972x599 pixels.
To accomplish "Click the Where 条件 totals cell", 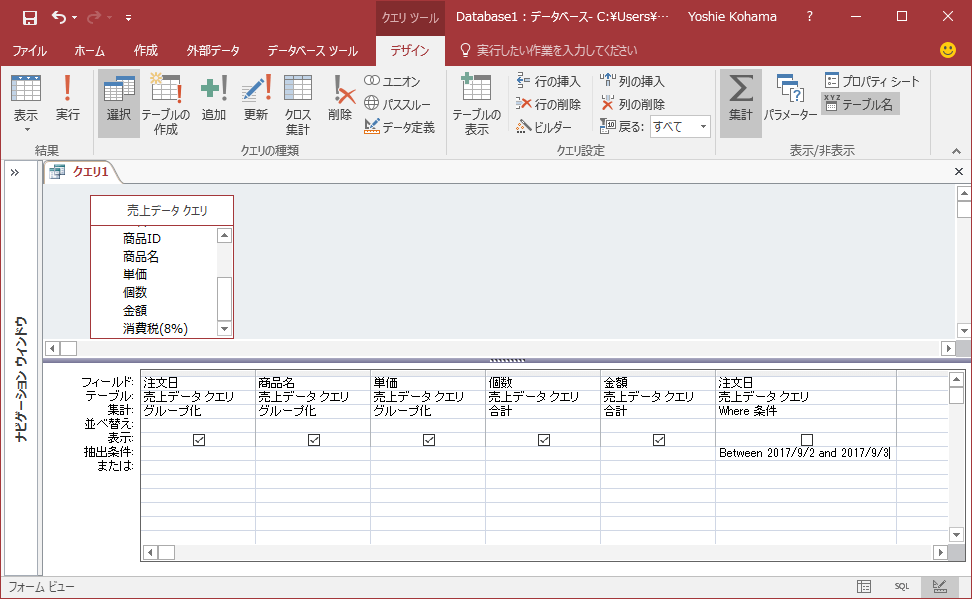I will 805,410.
